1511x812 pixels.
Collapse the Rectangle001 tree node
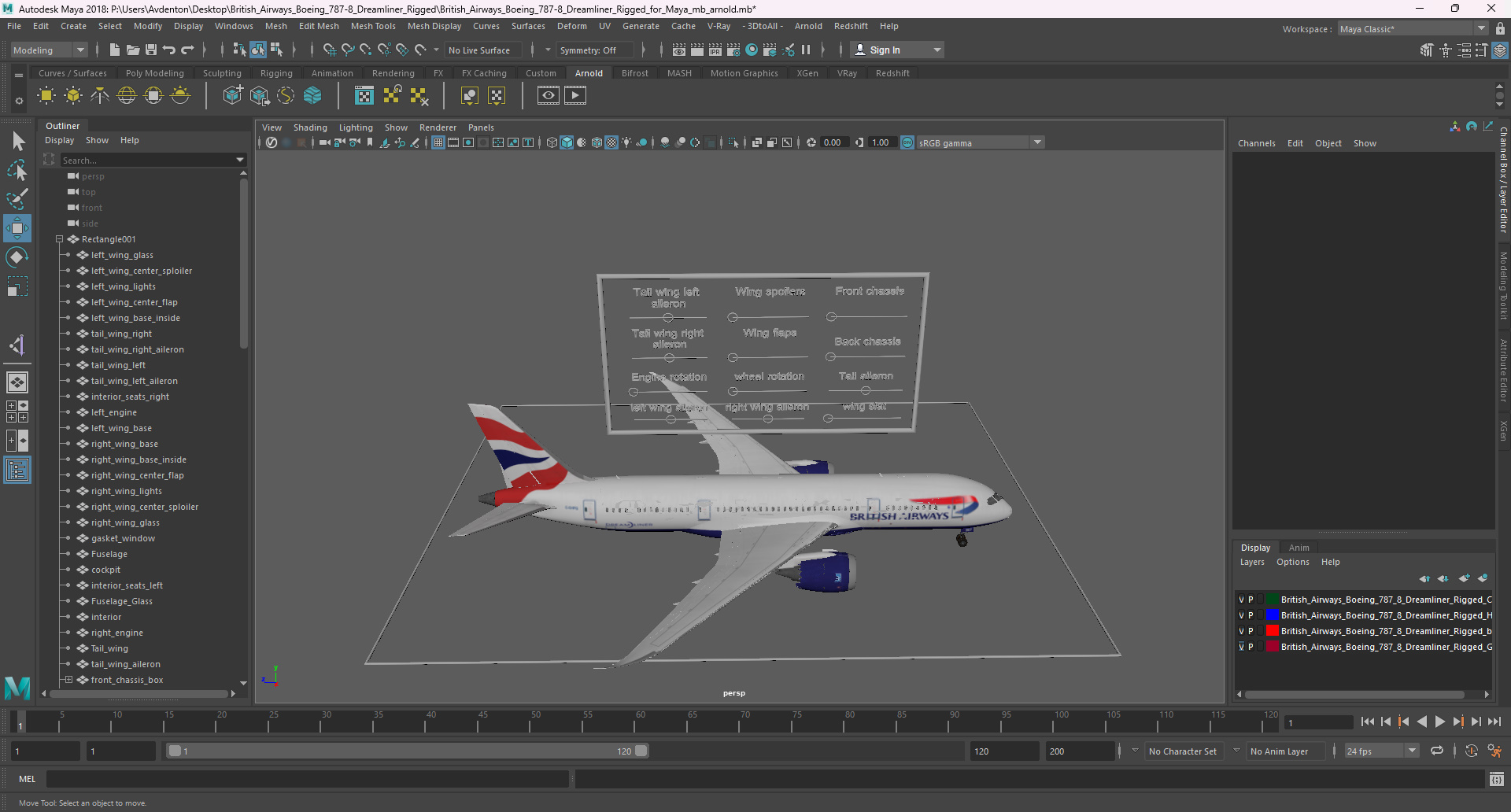click(59, 239)
